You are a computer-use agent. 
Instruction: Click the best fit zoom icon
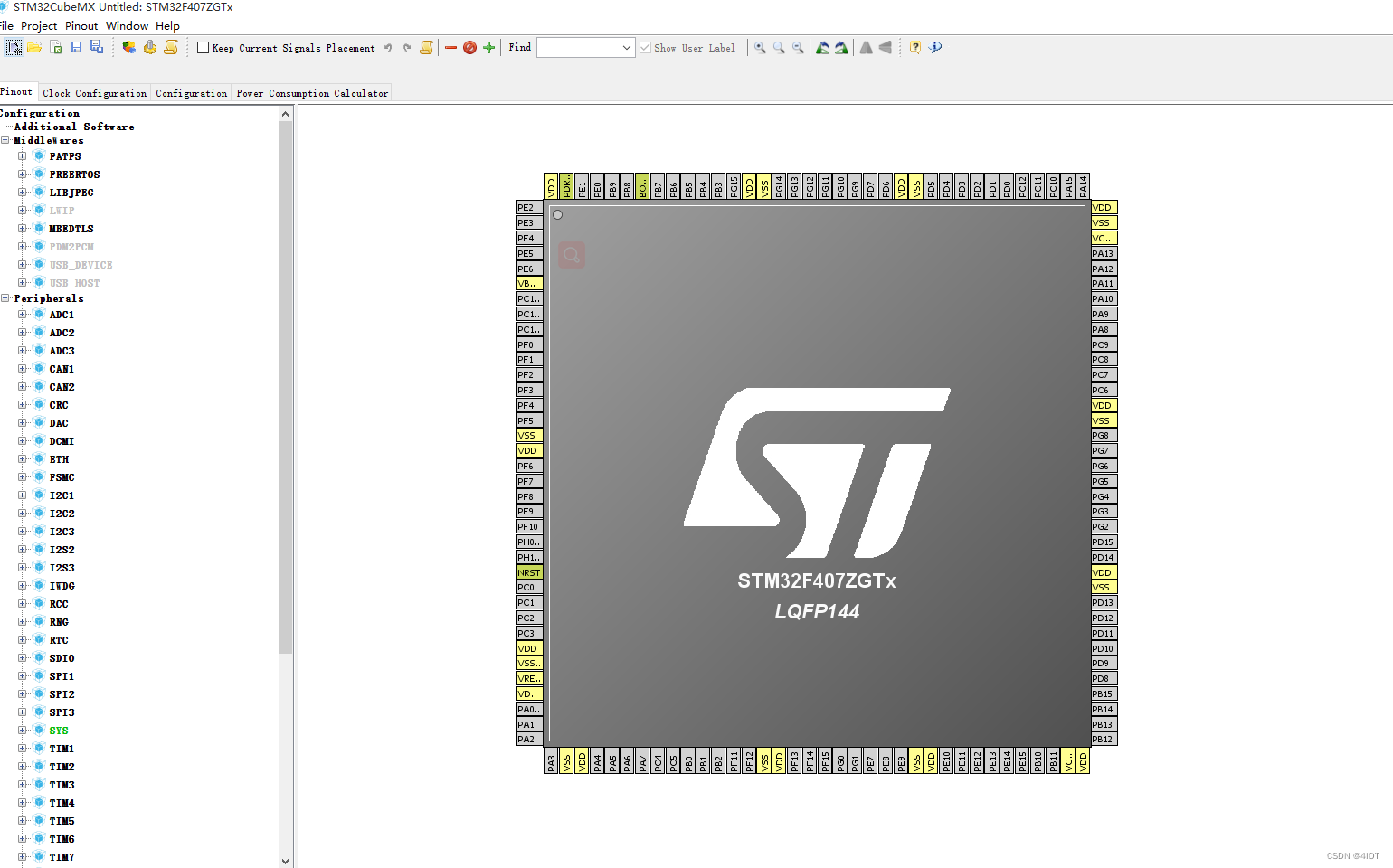[779, 47]
